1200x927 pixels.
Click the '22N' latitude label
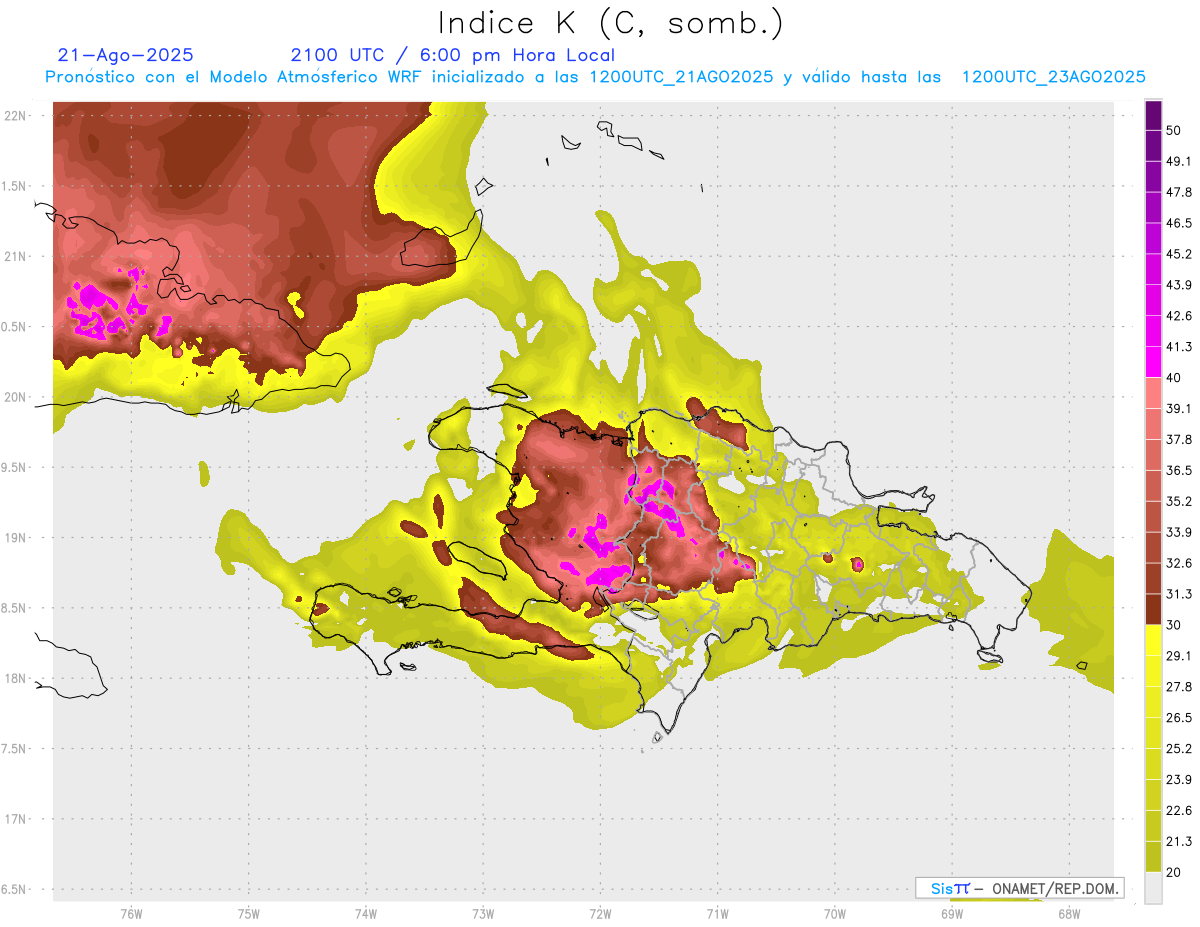(x=15, y=115)
